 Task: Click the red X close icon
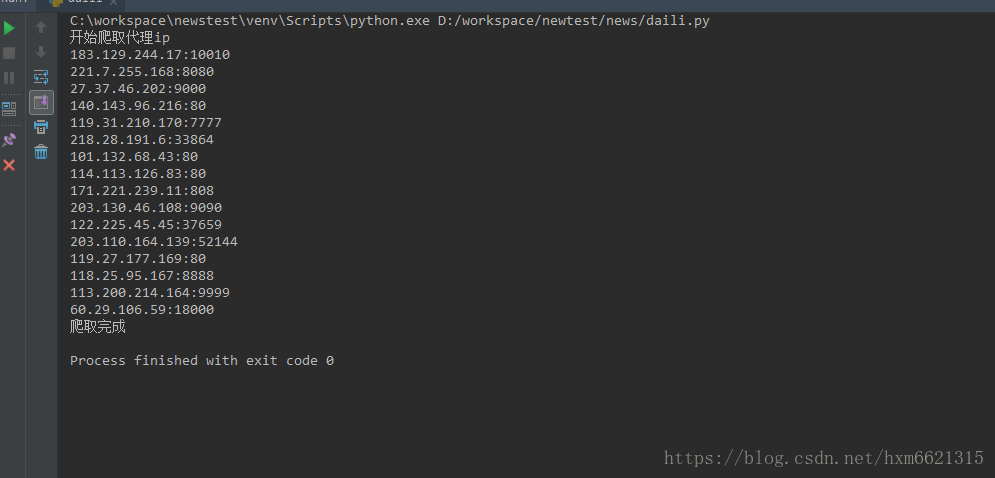(9, 165)
